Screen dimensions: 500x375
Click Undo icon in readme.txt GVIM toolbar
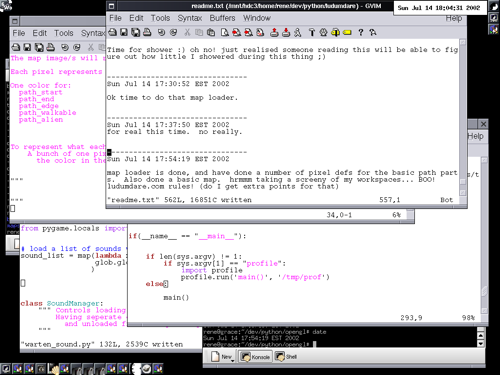click(162, 32)
